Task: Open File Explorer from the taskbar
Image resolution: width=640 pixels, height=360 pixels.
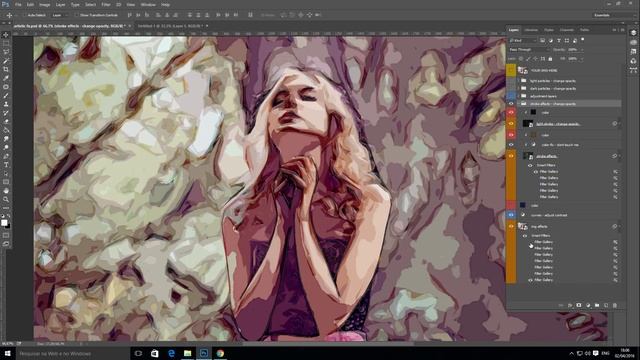Action: coord(187,353)
